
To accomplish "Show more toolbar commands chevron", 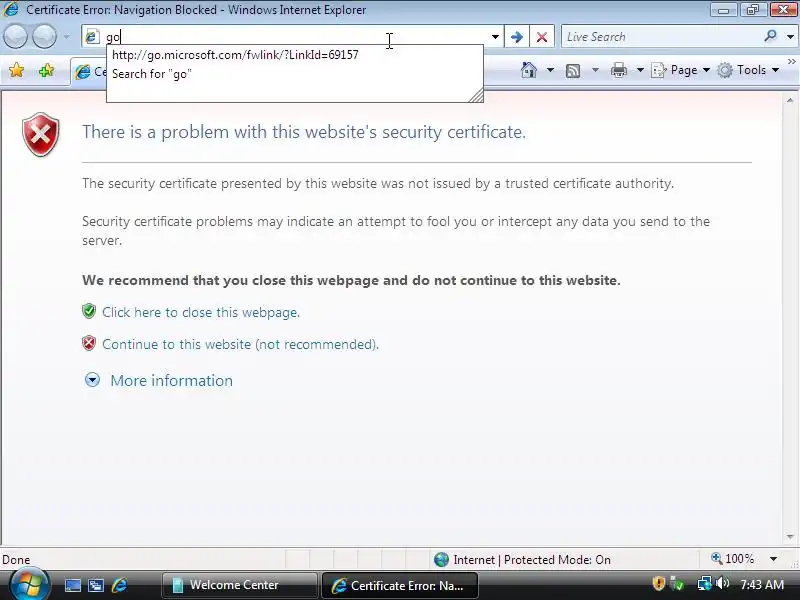I will pyautogui.click(x=791, y=62).
